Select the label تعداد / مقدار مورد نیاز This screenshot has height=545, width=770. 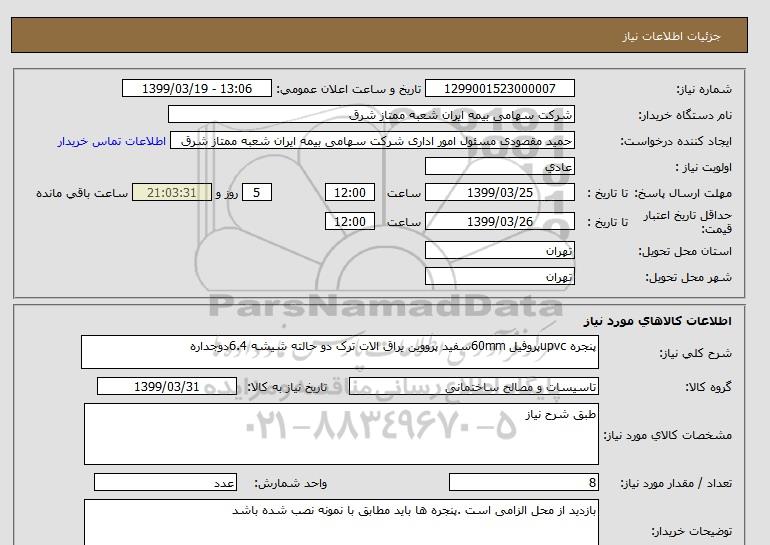click(x=676, y=484)
